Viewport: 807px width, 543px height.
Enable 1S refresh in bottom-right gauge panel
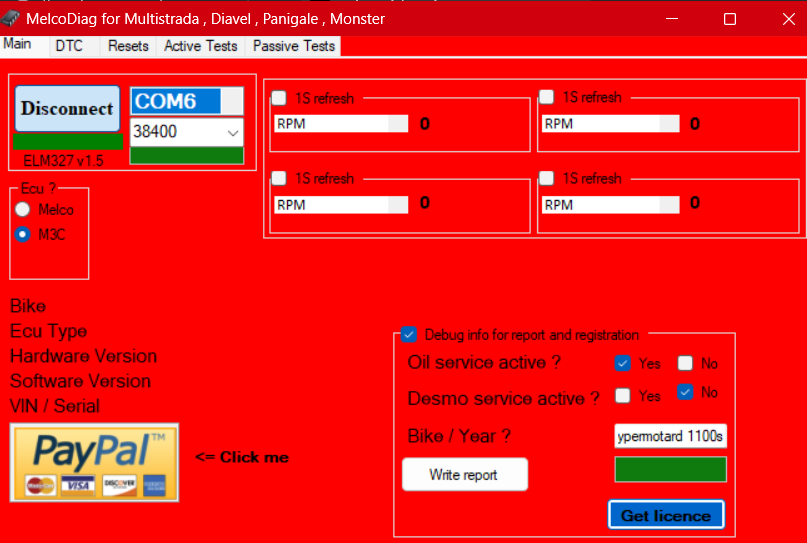tap(547, 178)
